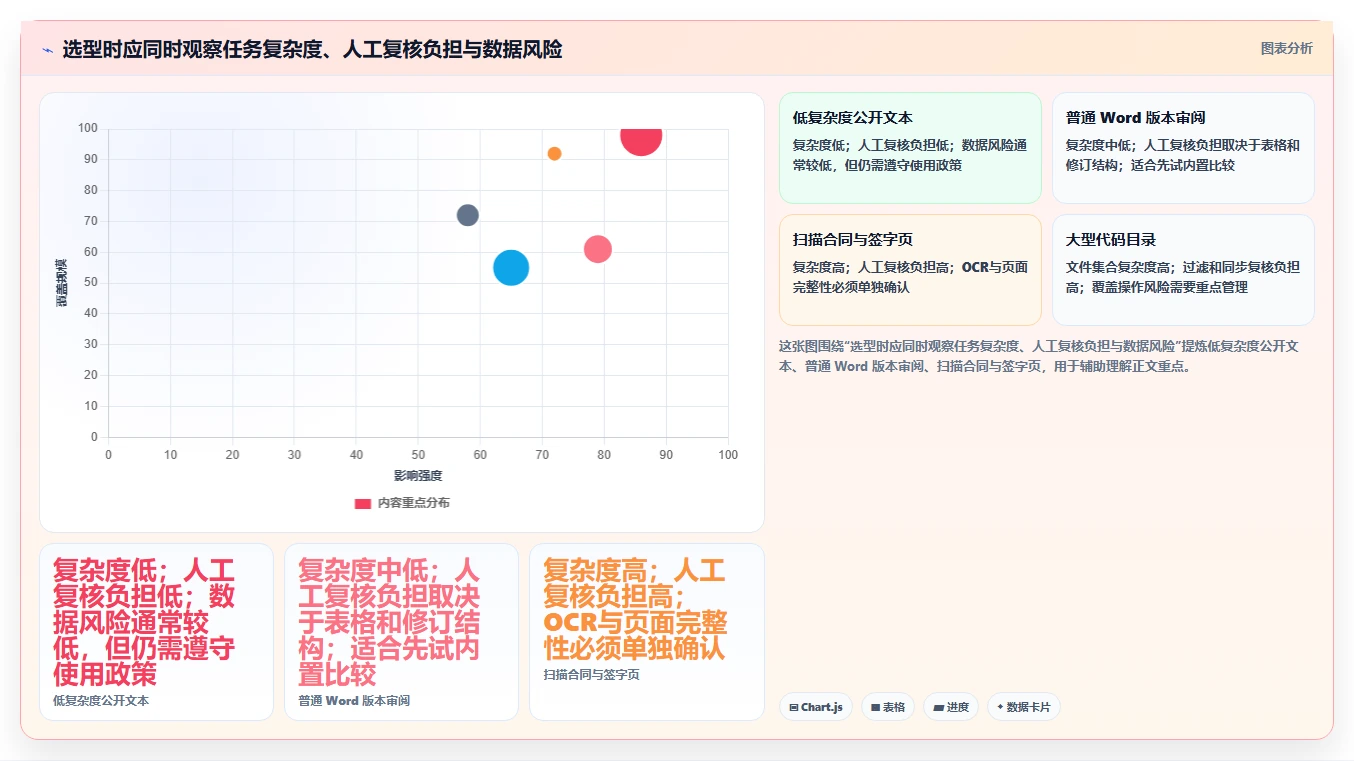Click the large red 复杂度低 headline text
The height and width of the screenshot is (761, 1354).
[x=144, y=622]
